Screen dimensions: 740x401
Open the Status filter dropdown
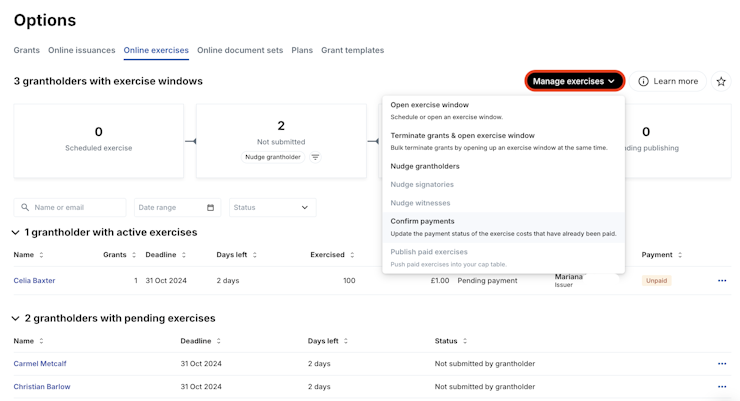(272, 208)
